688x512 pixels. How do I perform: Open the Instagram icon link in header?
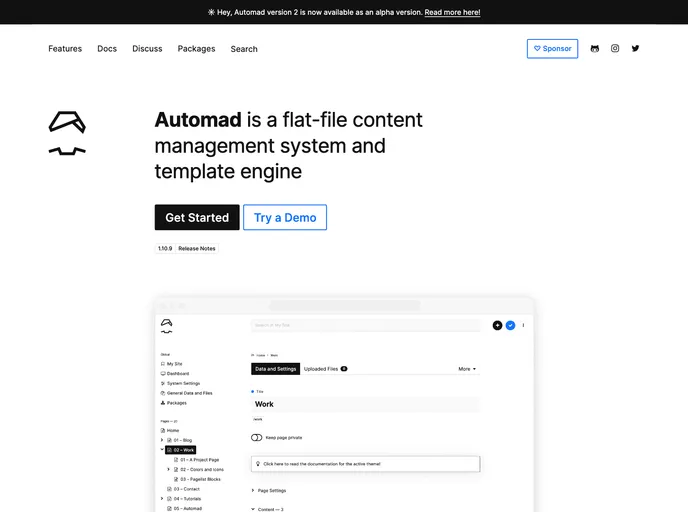coord(615,48)
